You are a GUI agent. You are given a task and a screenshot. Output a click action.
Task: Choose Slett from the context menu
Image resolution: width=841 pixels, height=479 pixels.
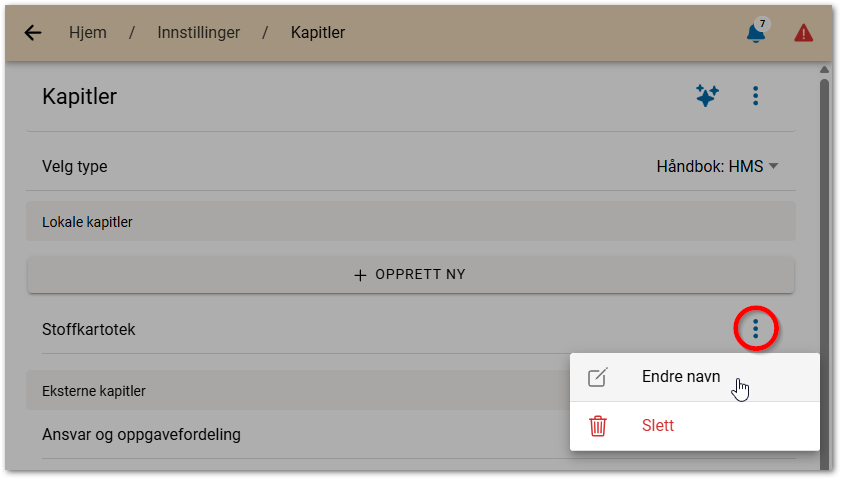tap(658, 426)
